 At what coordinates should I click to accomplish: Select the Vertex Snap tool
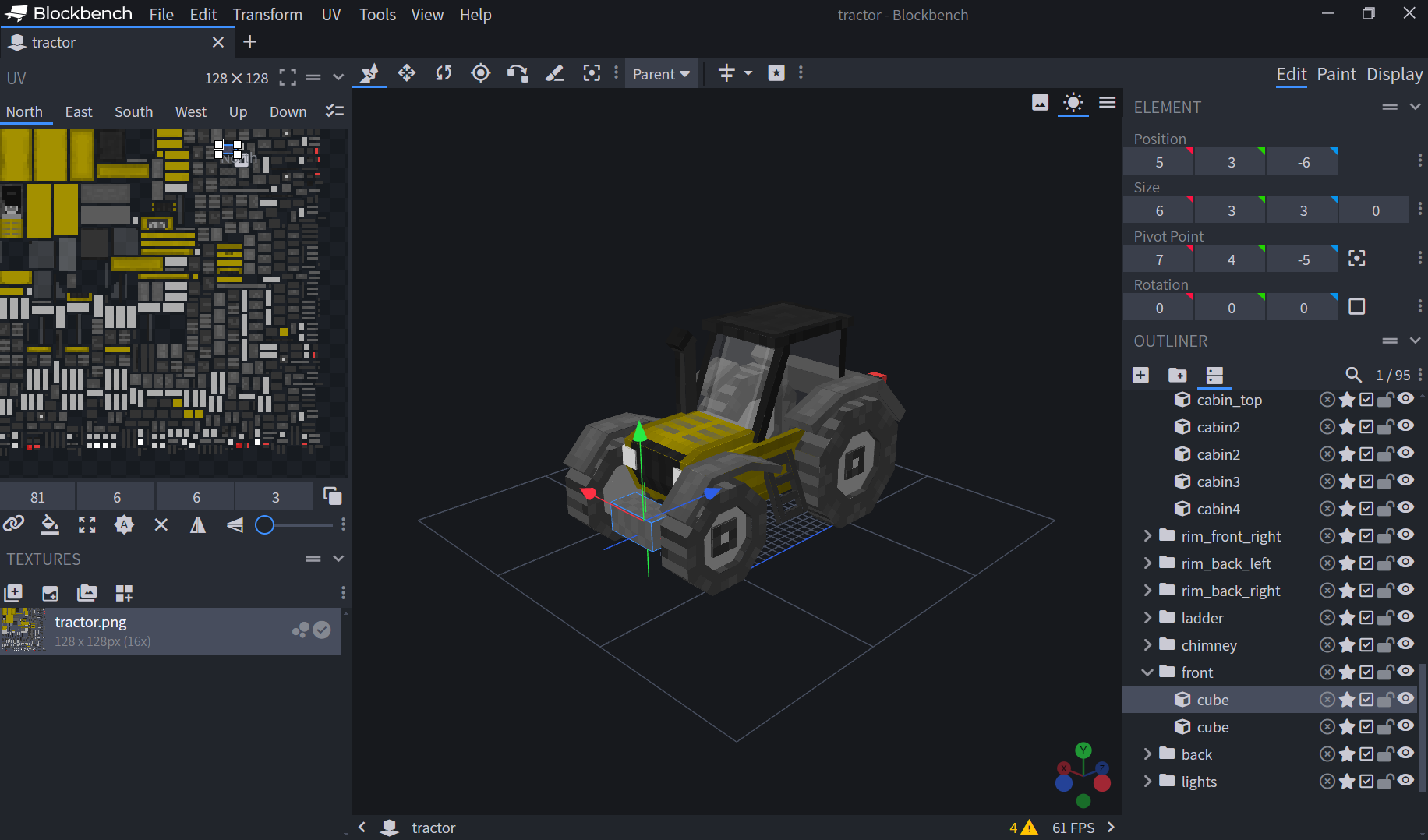[518, 73]
